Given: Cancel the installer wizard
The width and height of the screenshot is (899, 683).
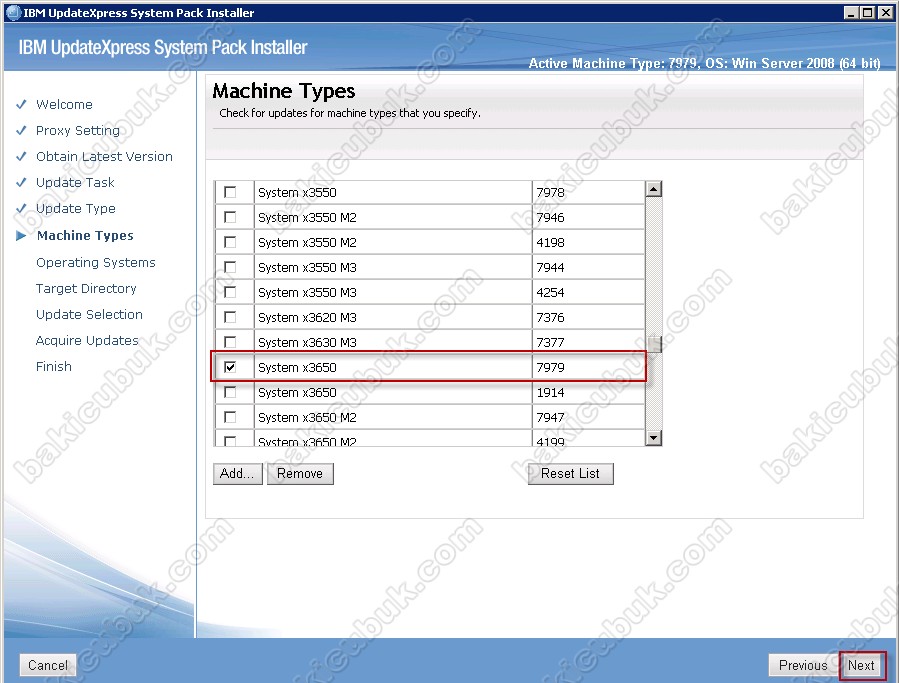Looking at the screenshot, I should (48, 665).
